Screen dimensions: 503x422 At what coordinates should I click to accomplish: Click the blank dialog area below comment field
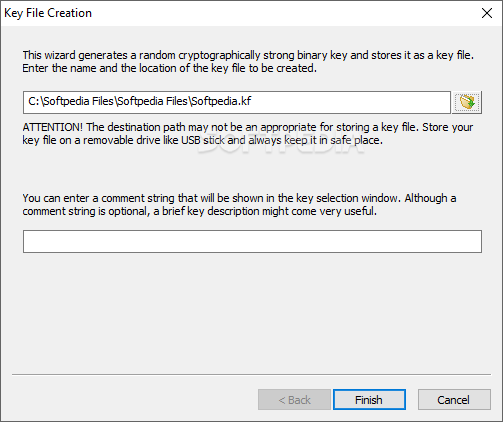(252, 310)
